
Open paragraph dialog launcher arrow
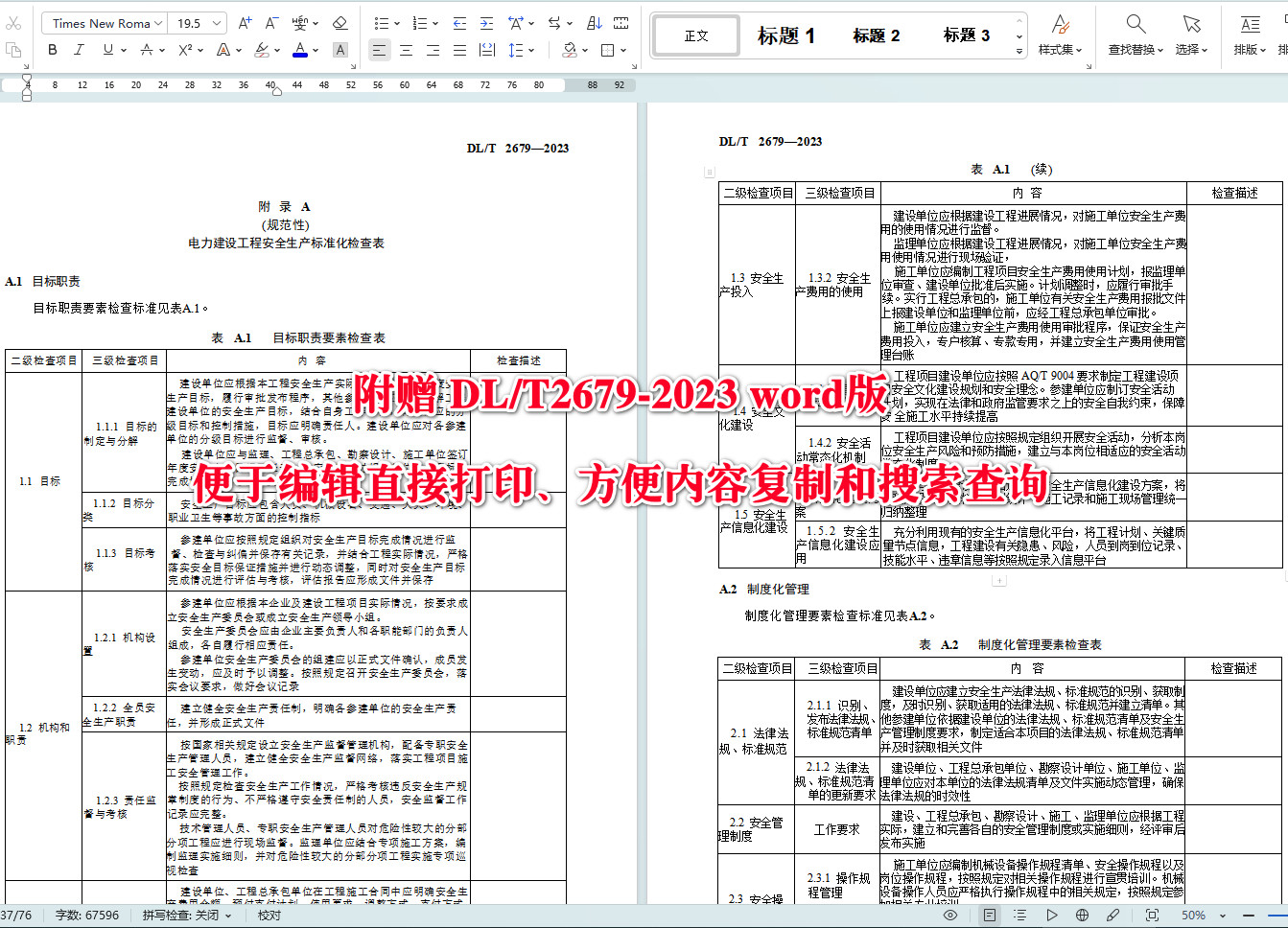click(x=635, y=66)
